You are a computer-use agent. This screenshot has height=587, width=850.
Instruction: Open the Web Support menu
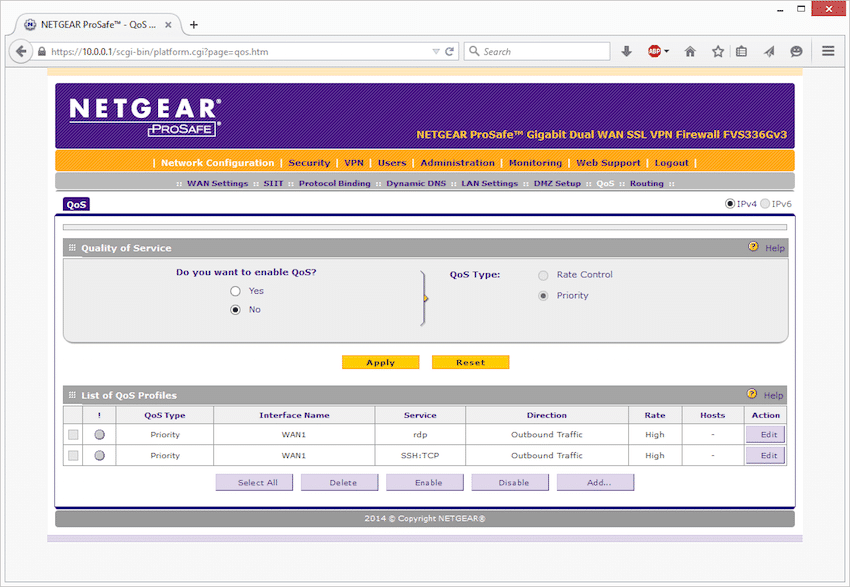608,163
